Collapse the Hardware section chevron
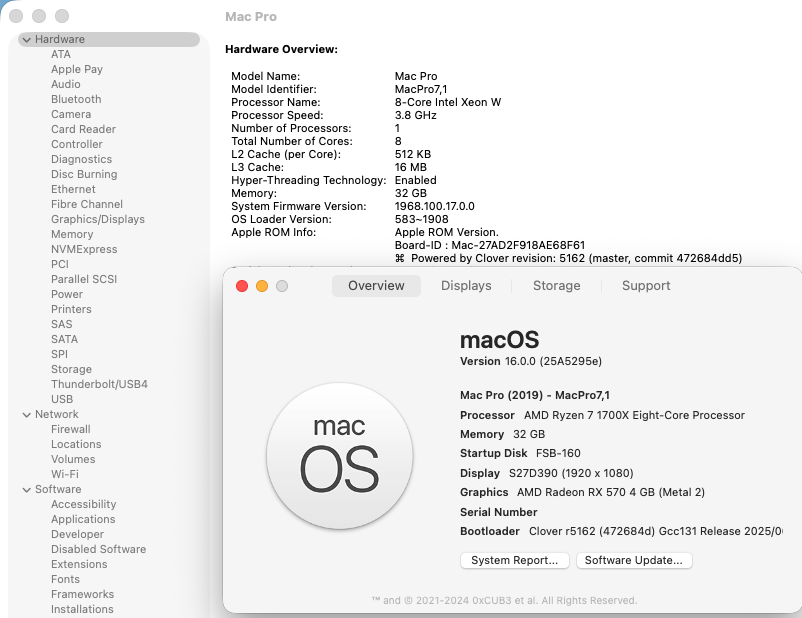 tap(27, 39)
